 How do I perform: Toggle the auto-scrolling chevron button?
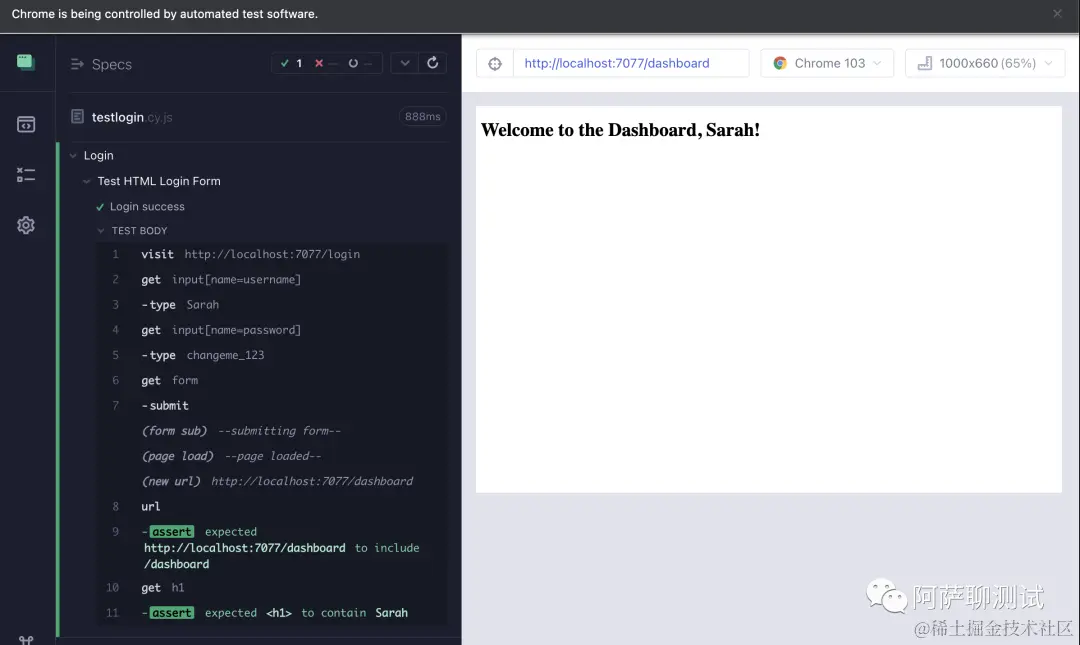point(405,63)
